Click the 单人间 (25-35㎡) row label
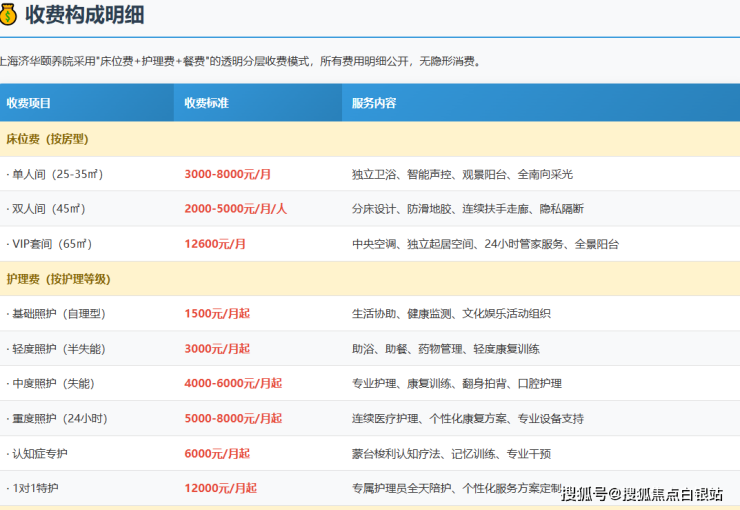Viewport: 740px width, 510px height. [x=55, y=174]
